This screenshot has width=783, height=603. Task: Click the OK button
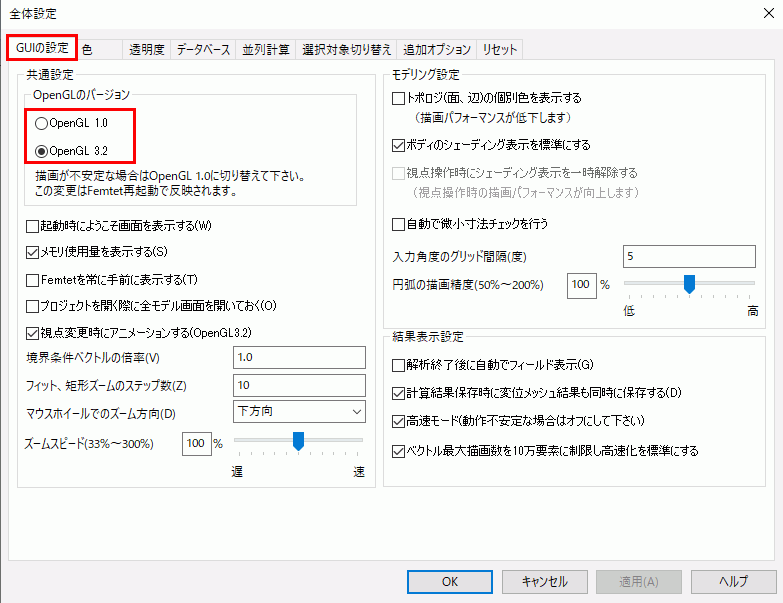pos(449,581)
